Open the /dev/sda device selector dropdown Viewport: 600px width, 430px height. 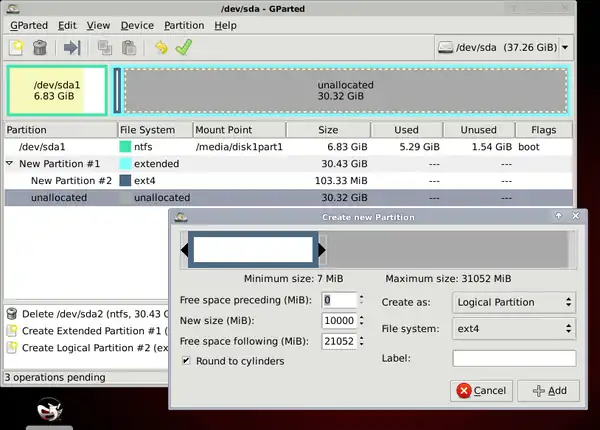pyautogui.click(x=503, y=47)
